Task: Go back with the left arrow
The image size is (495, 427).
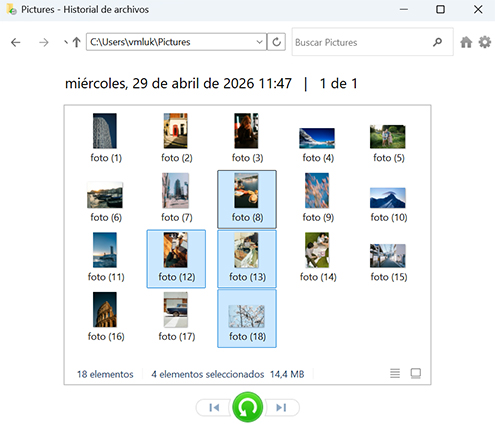Action: (16, 42)
